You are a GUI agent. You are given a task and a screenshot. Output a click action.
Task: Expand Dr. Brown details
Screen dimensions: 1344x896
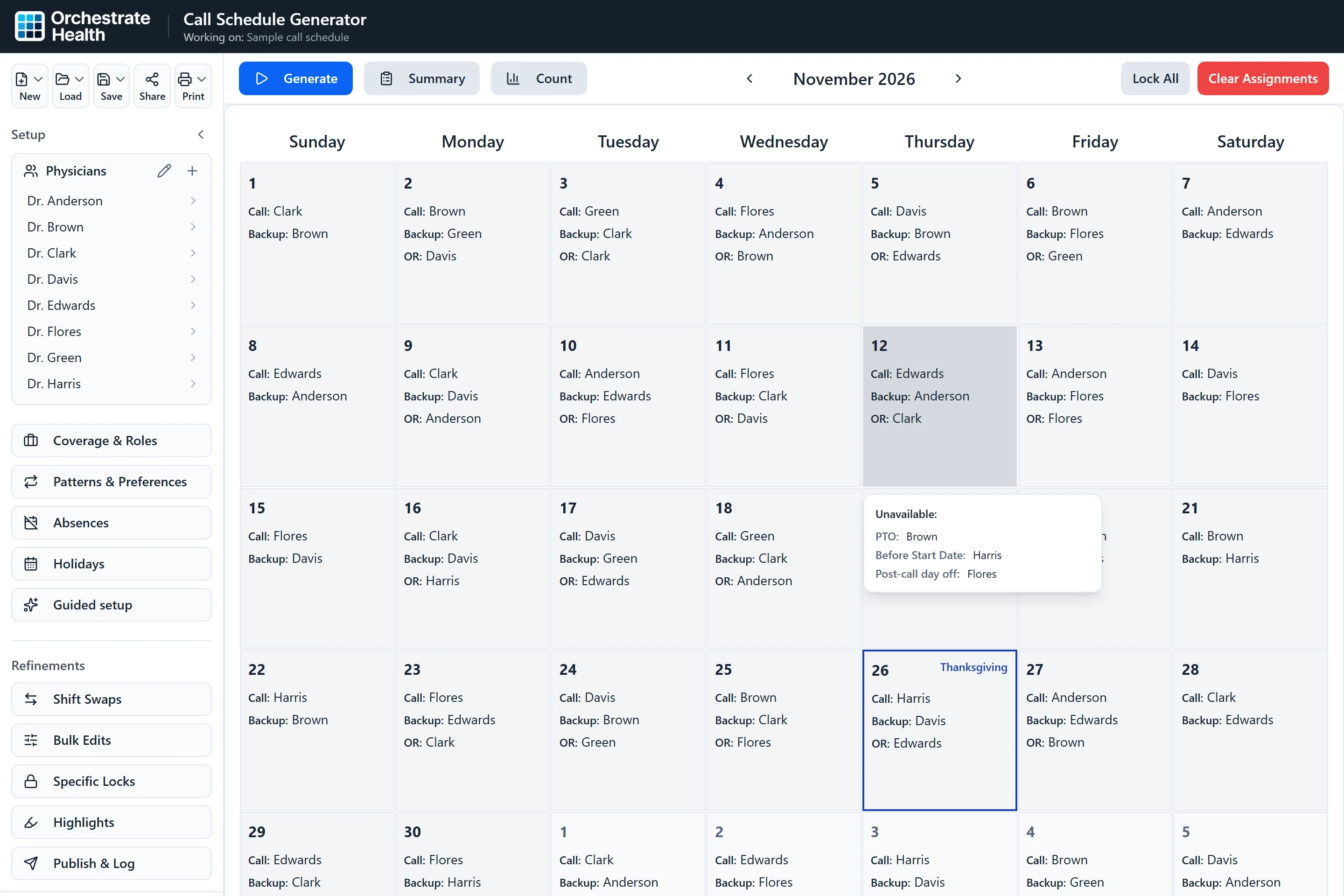[x=193, y=227]
